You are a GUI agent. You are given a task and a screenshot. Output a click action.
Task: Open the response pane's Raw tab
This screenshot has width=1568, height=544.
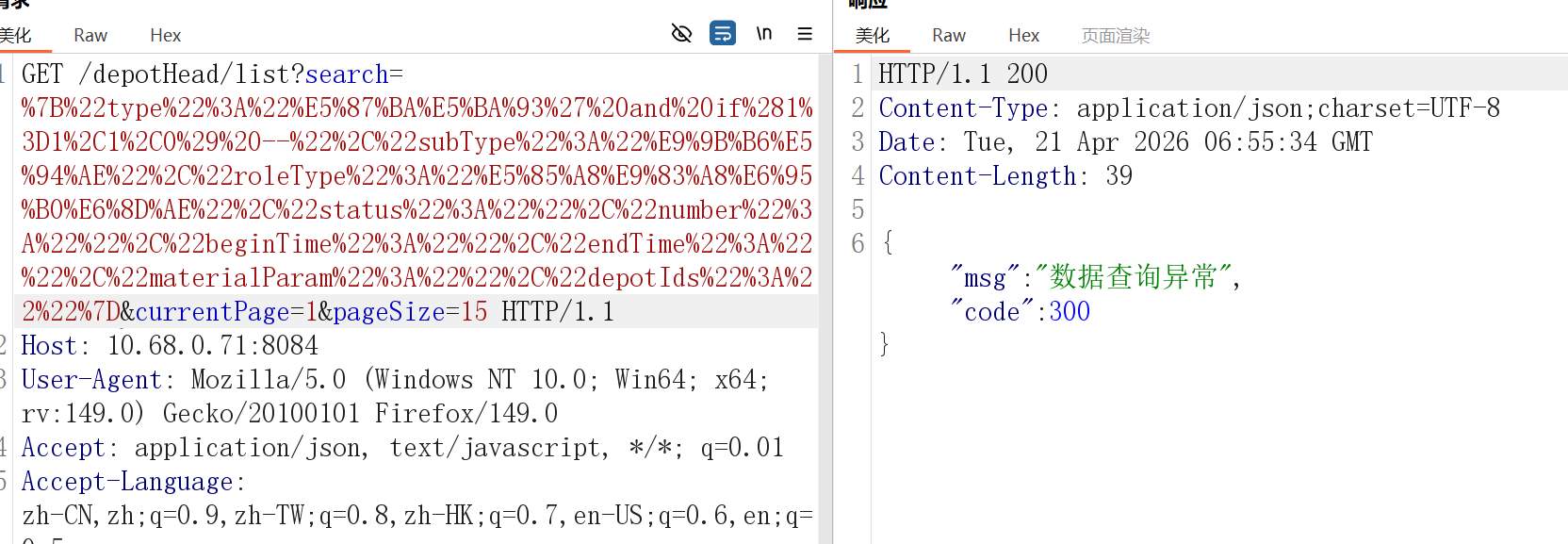pos(949,35)
